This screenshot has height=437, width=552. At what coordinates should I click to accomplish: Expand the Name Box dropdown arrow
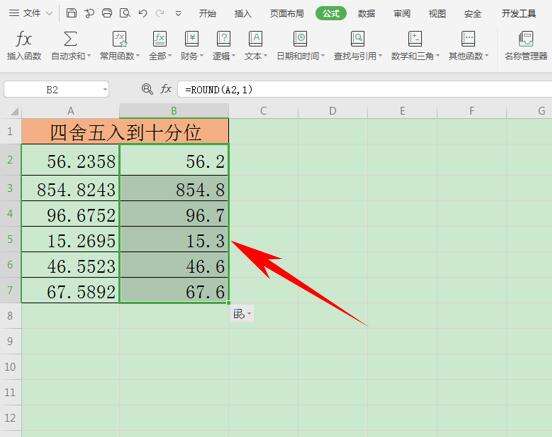(105, 90)
